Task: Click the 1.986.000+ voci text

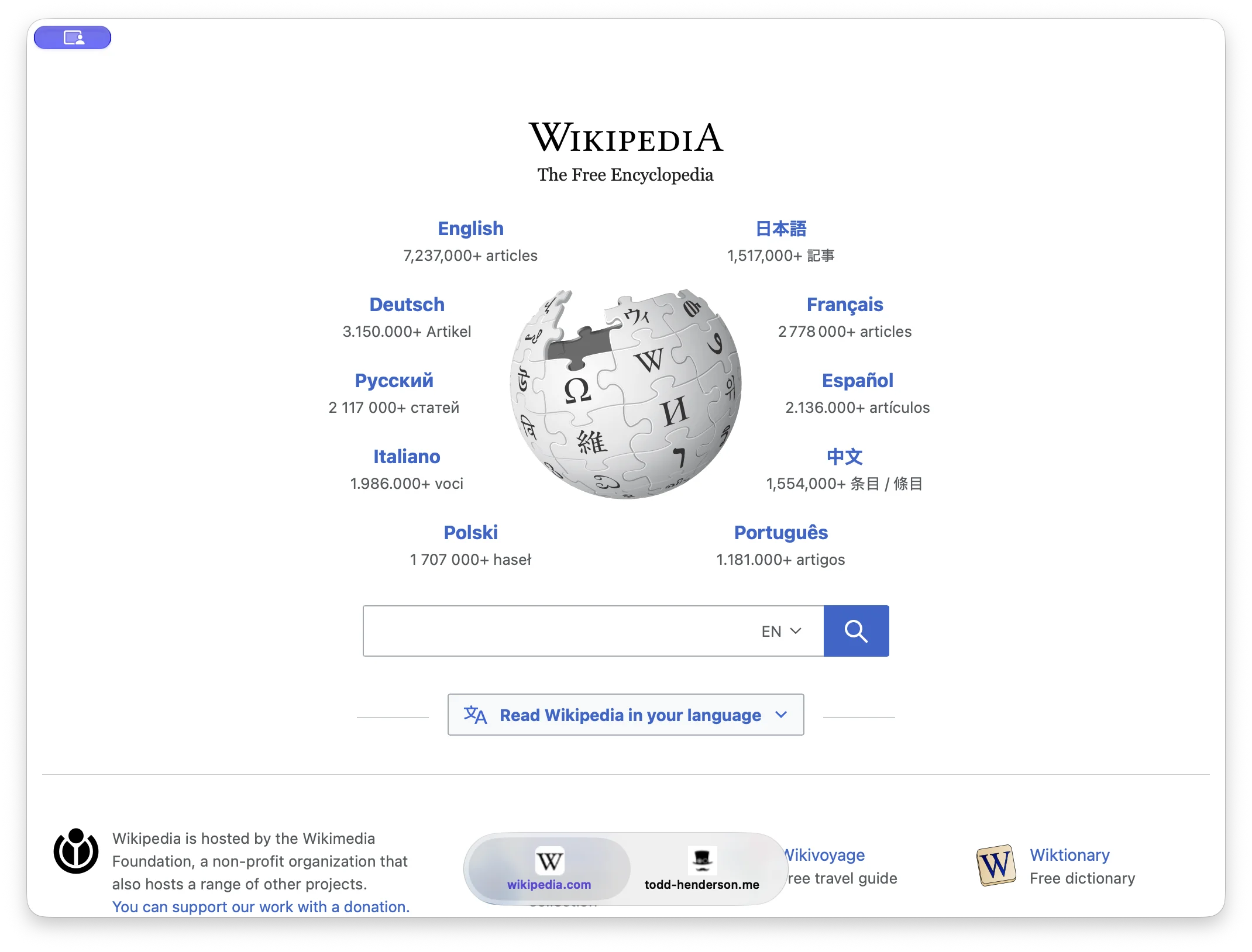Action: coord(407,484)
